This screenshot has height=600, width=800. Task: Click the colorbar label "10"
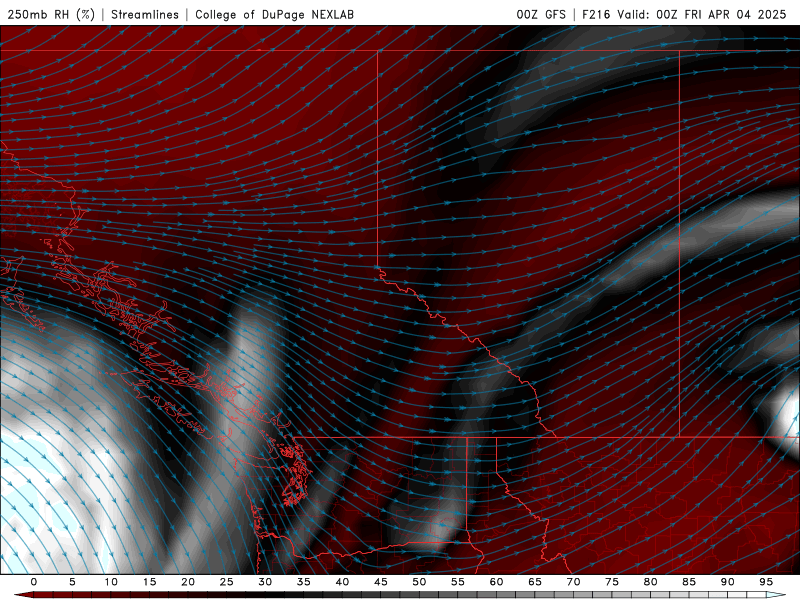[111, 582]
